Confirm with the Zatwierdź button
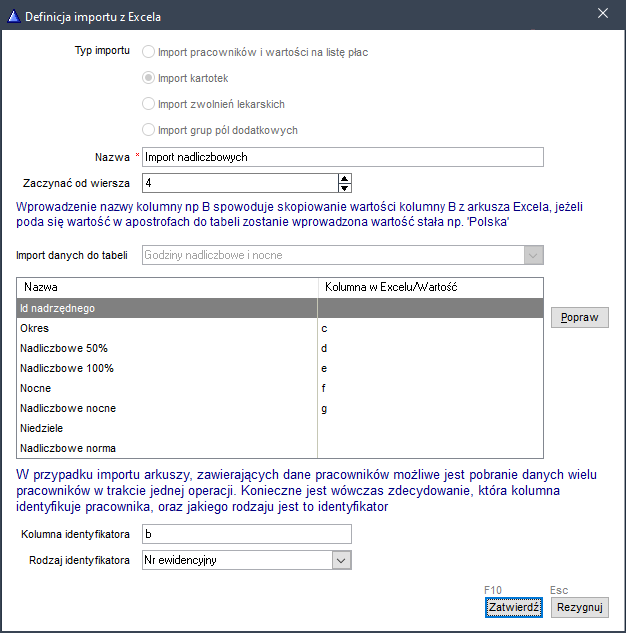Image resolution: width=626 pixels, height=633 pixels. (513, 607)
